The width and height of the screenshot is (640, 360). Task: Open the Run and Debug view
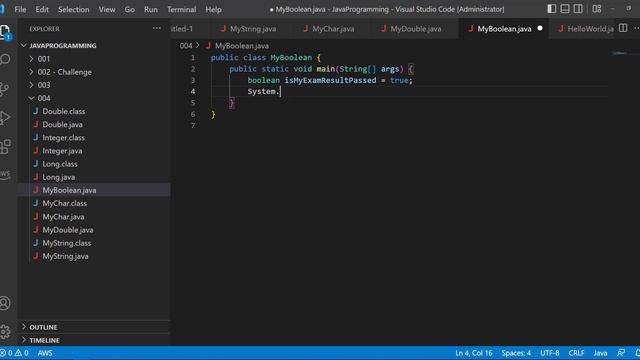5,118
